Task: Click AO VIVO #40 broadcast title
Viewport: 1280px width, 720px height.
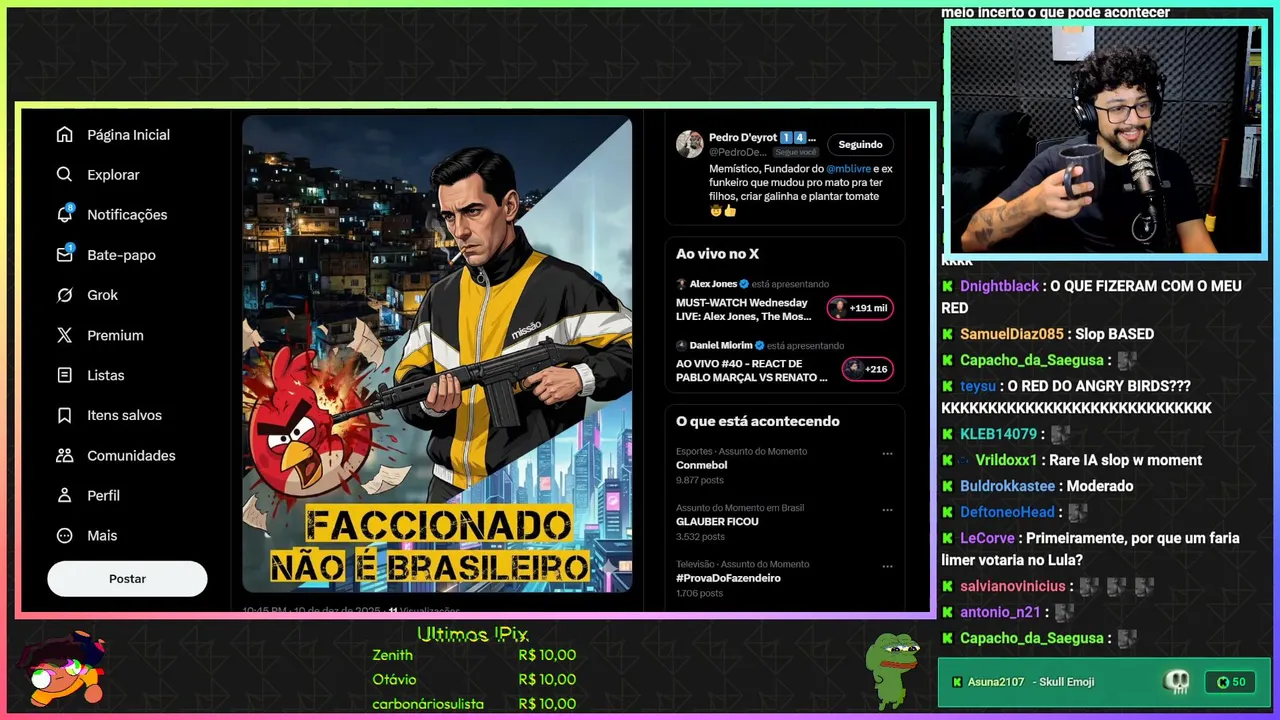Action: [752, 370]
